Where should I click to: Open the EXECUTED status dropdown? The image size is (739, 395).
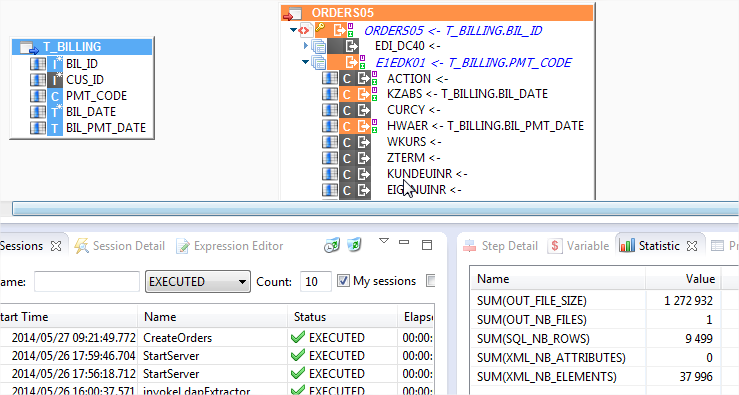tap(197, 281)
